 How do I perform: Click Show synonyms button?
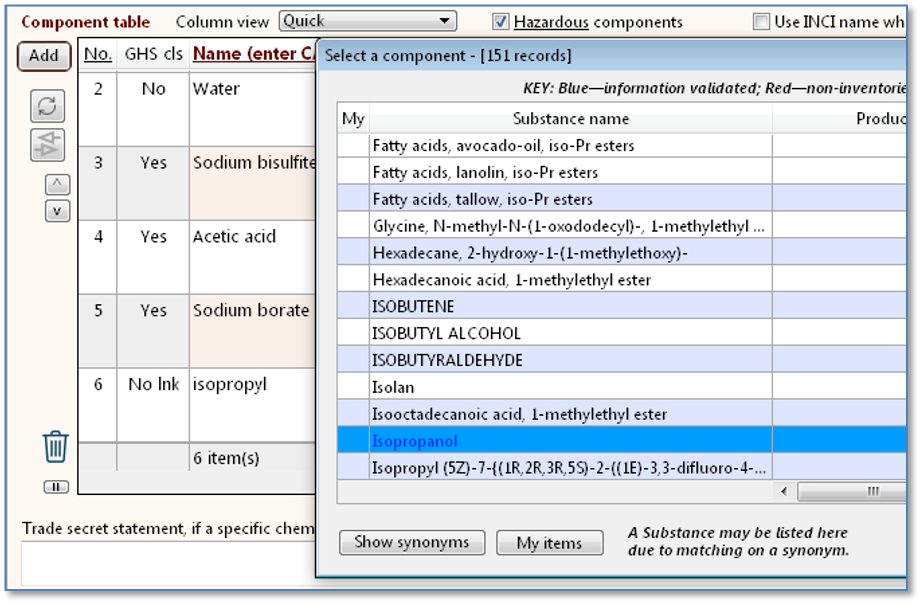tap(412, 542)
